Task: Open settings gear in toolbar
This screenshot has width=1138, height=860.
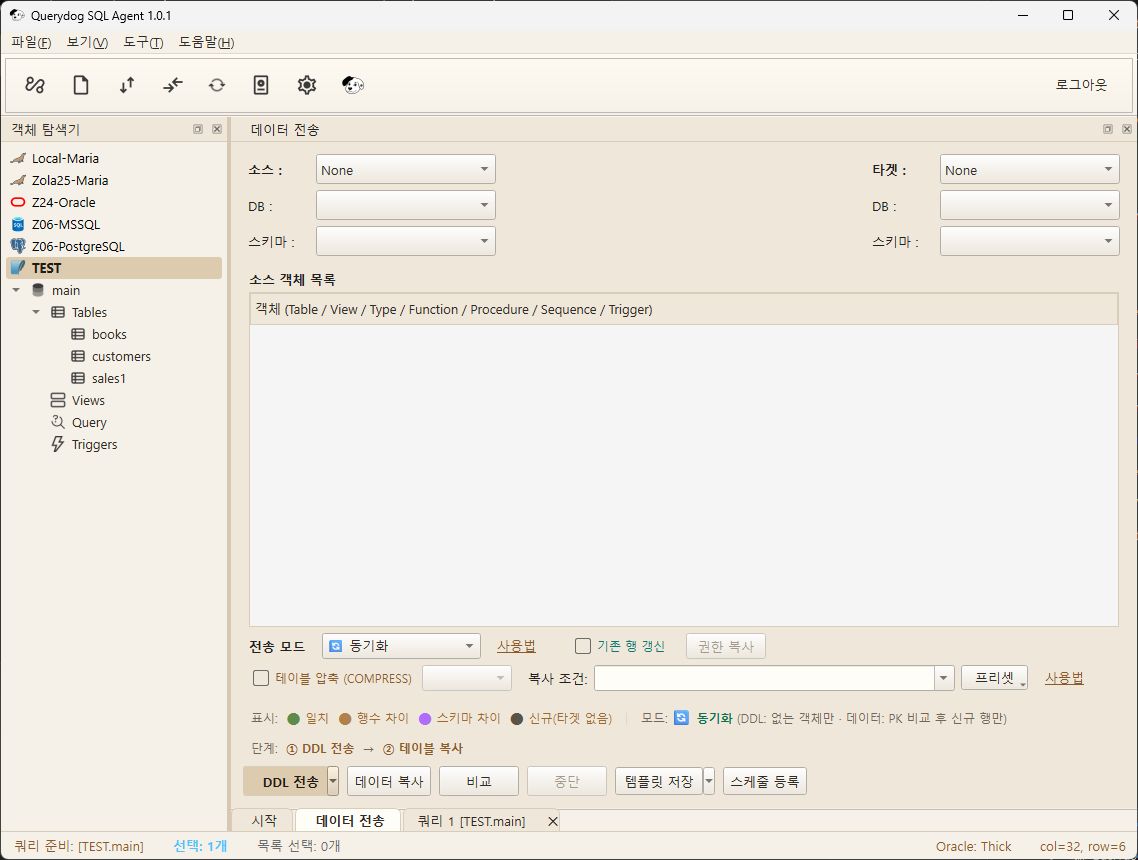Action: (307, 85)
